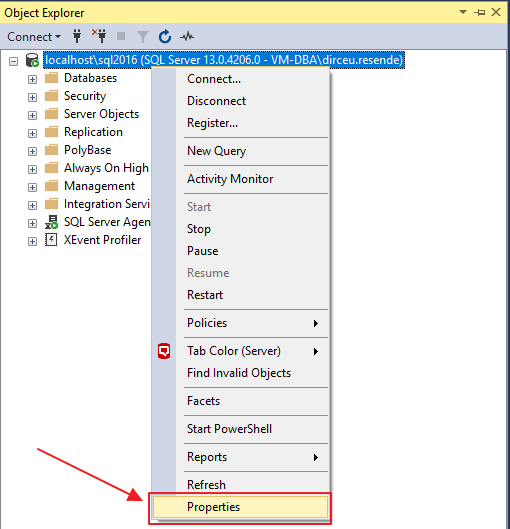
Task: Open the Connect dropdown in toolbar
Action: [x=34, y=36]
